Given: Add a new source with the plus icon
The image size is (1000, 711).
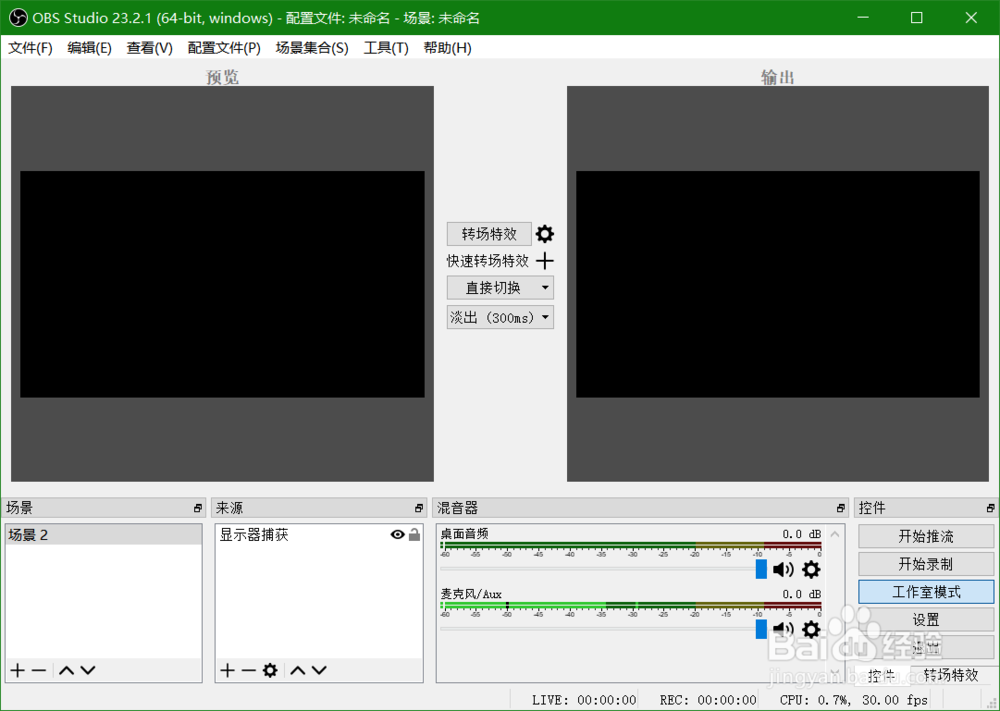Looking at the screenshot, I should (227, 670).
